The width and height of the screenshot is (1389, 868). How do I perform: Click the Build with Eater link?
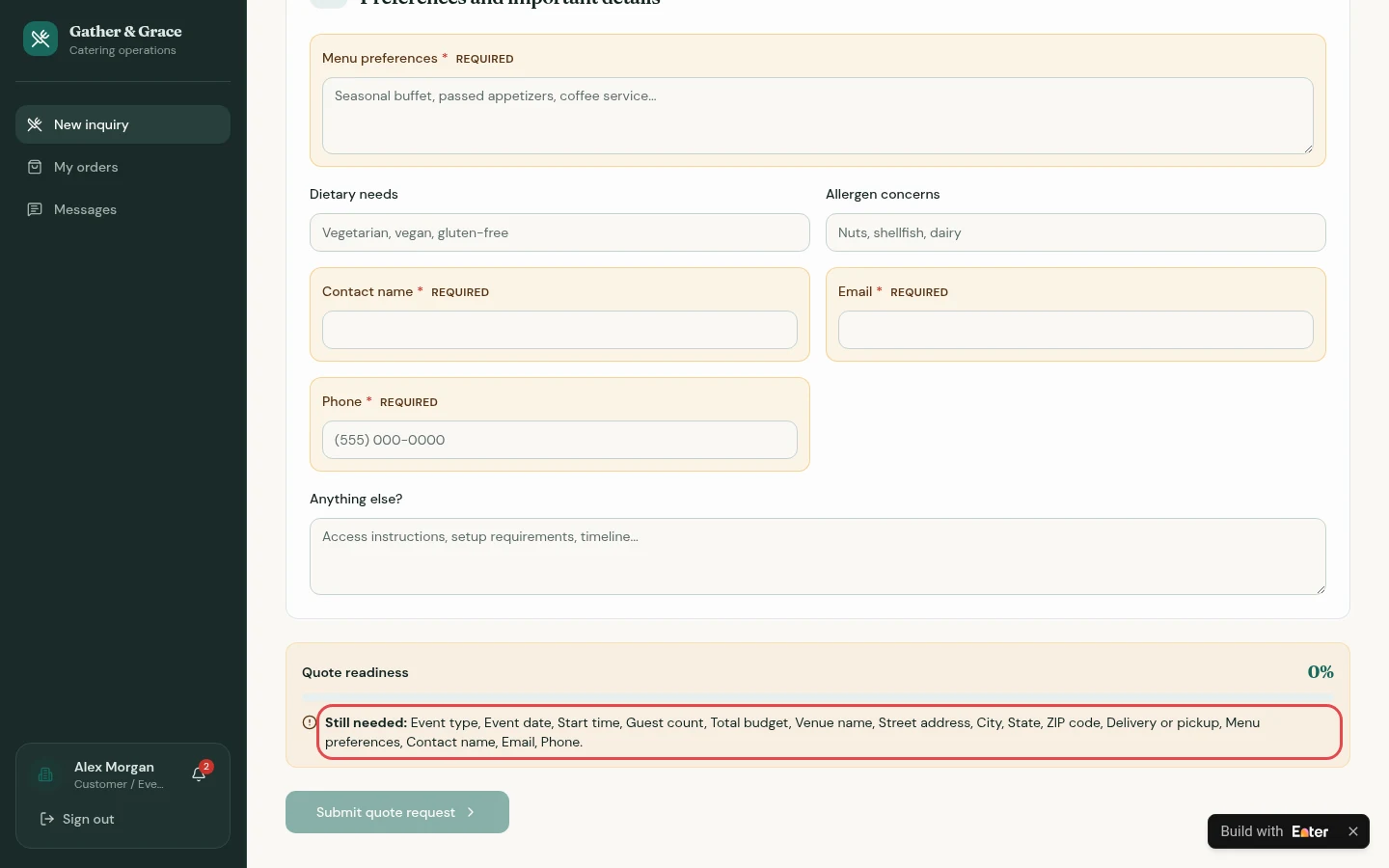pos(1274,831)
